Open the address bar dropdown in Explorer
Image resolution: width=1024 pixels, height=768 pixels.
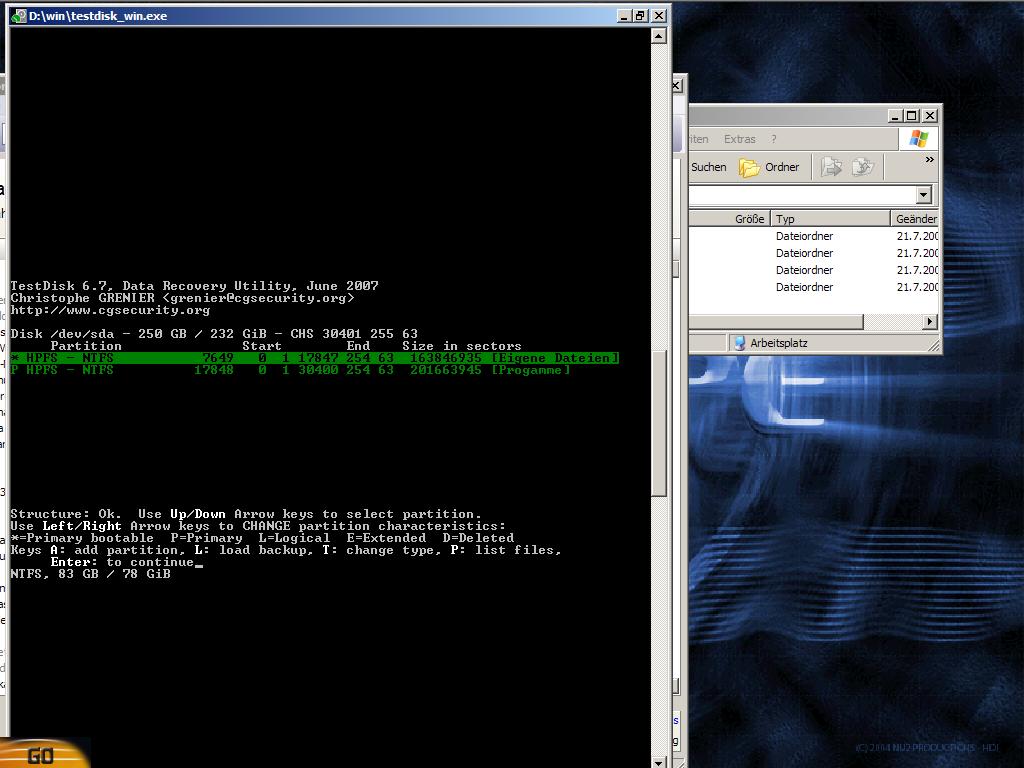pos(923,195)
